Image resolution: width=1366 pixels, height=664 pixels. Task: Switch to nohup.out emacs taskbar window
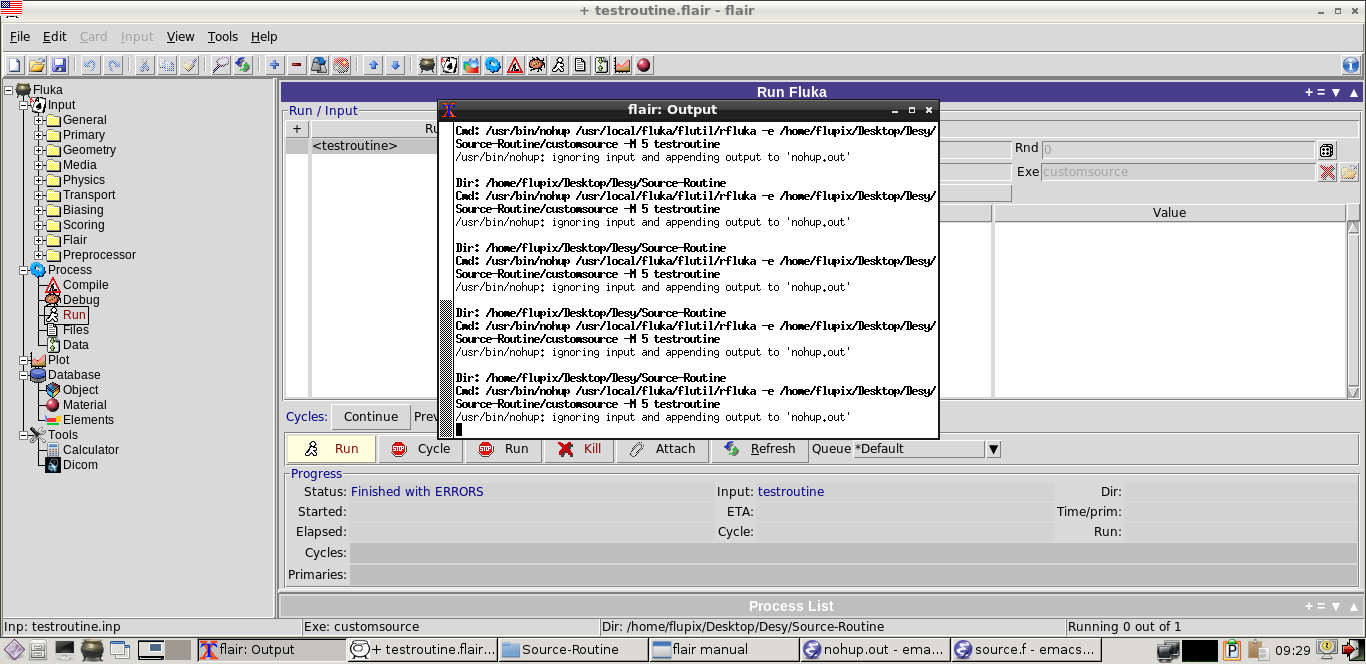click(873, 650)
